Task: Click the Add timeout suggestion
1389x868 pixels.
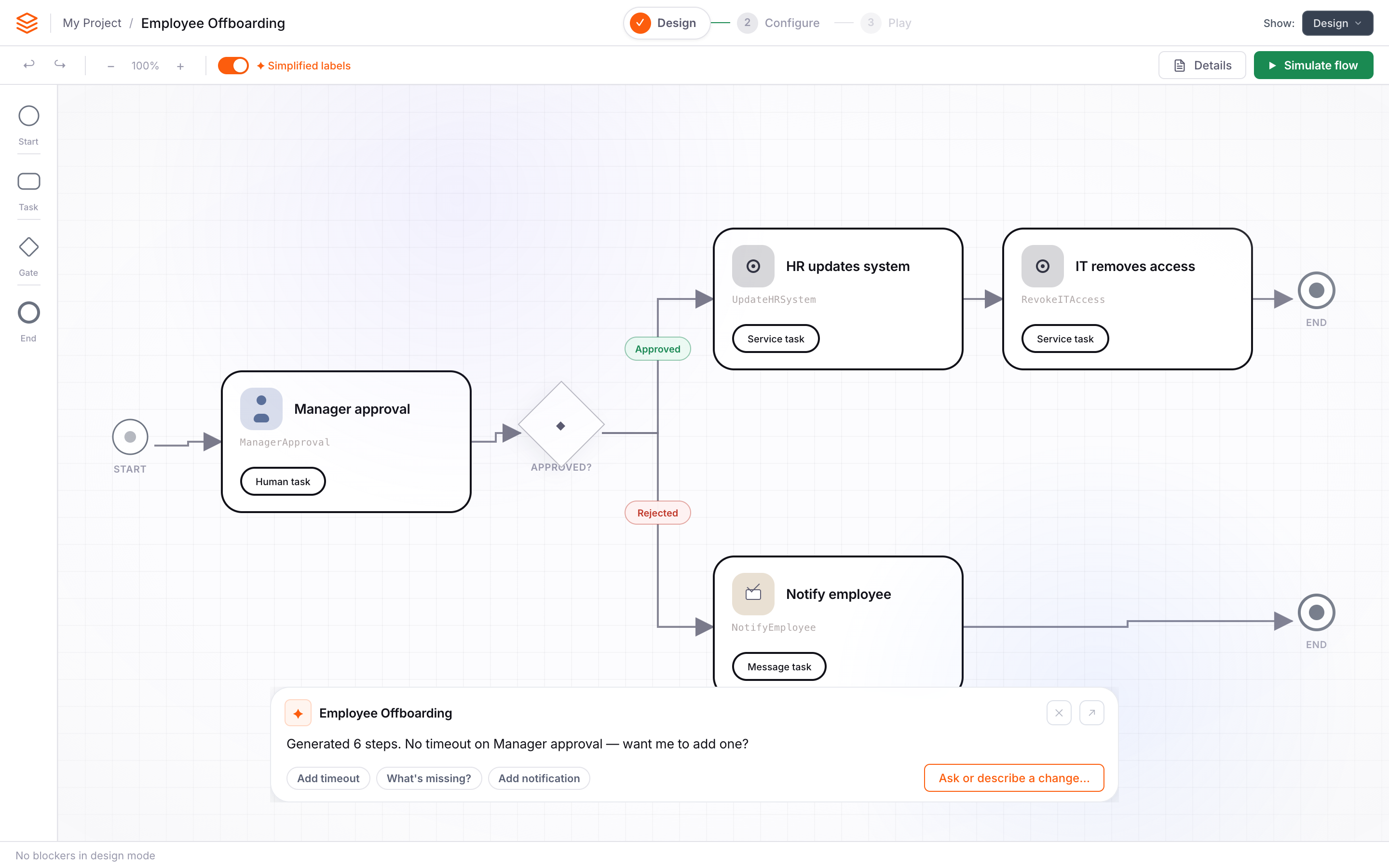Action: [328, 778]
